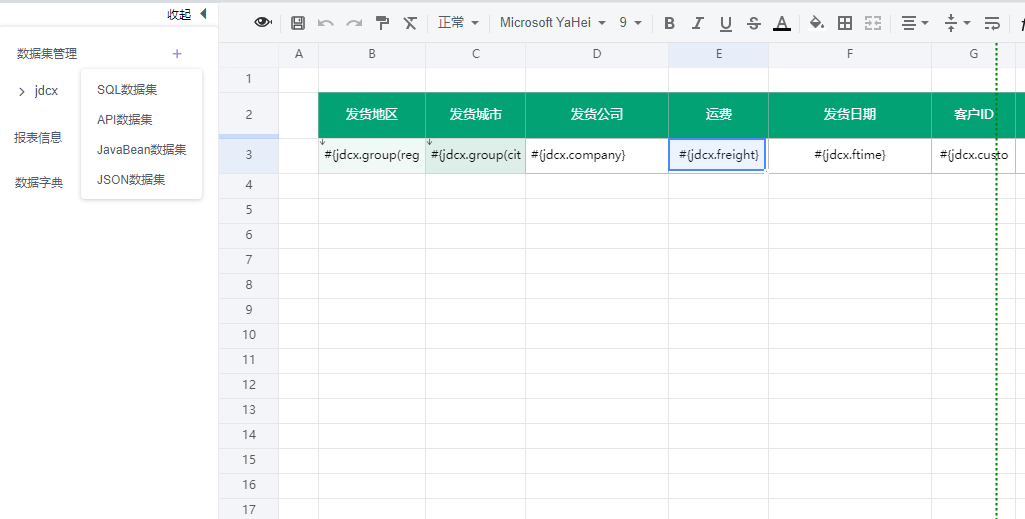Undo the last action
The image size is (1025, 519).
pyautogui.click(x=326, y=23)
